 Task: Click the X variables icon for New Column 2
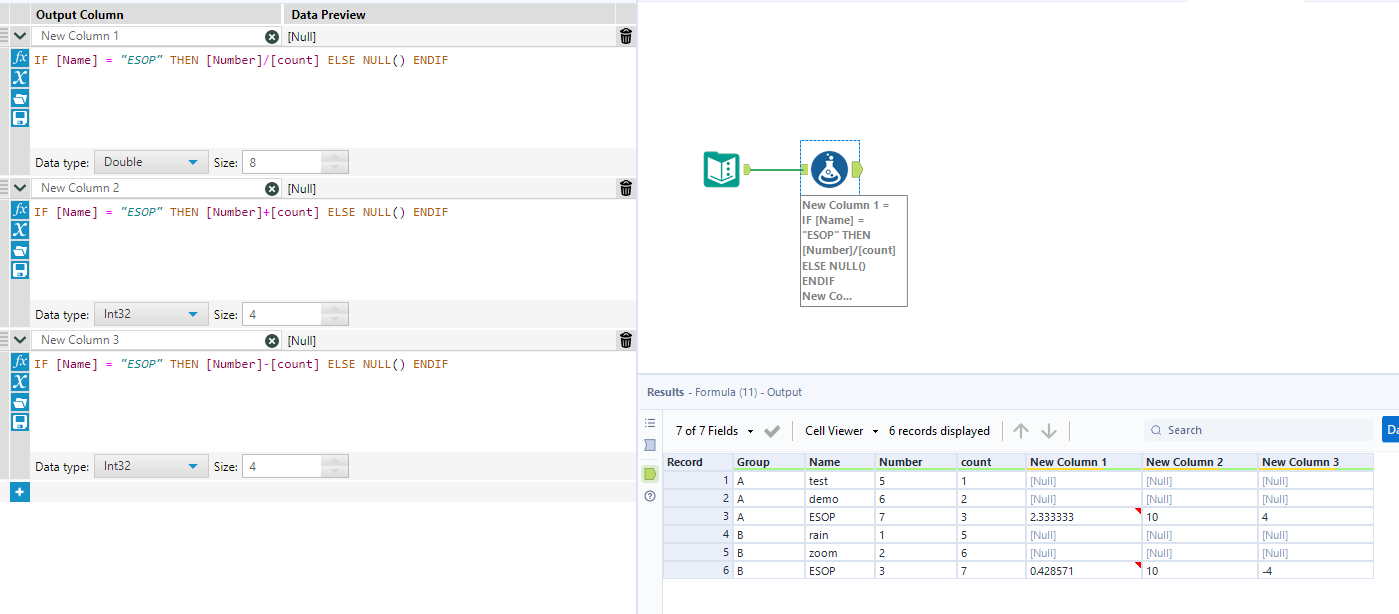19,230
